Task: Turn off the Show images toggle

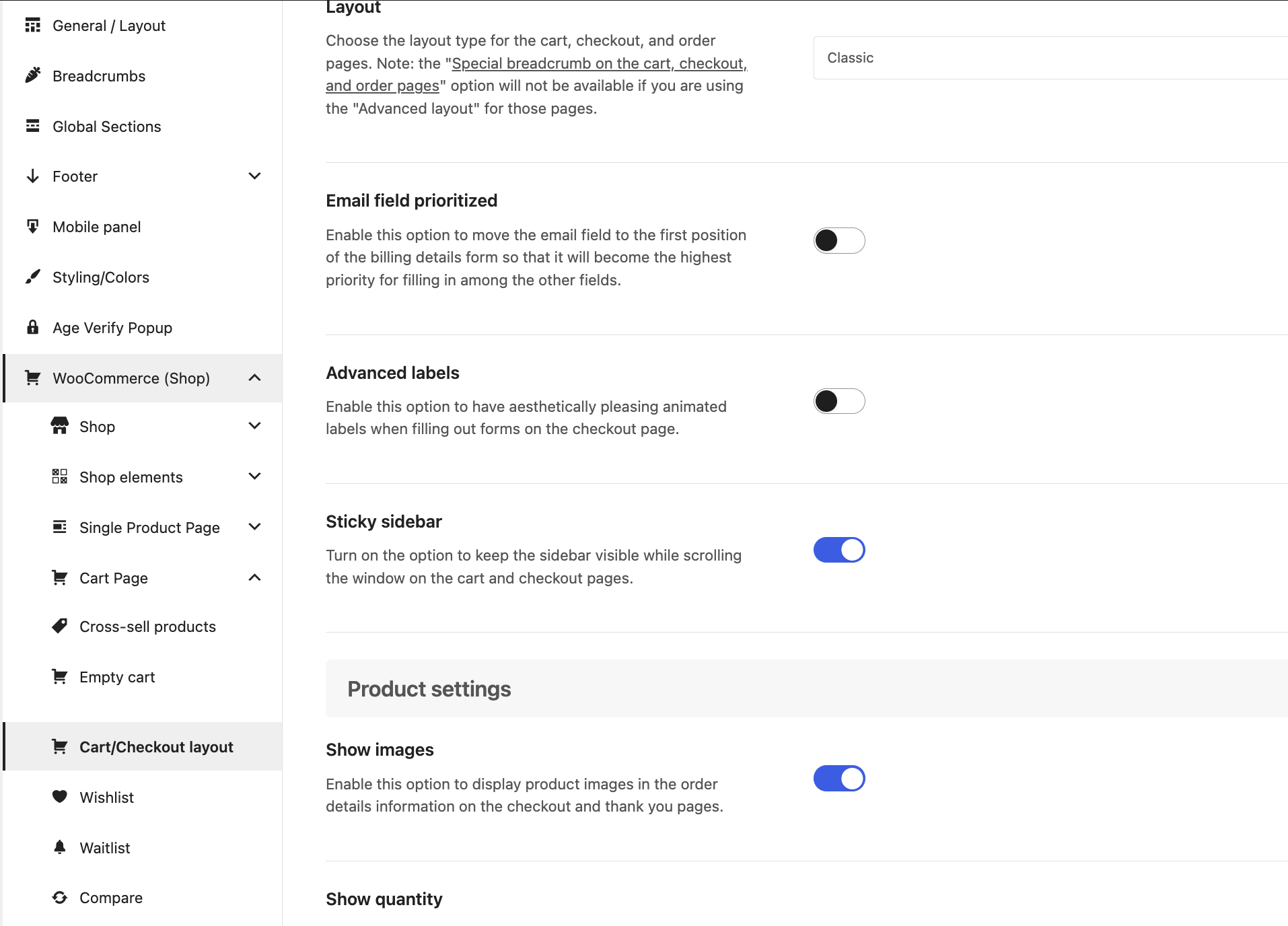Action: pos(839,779)
